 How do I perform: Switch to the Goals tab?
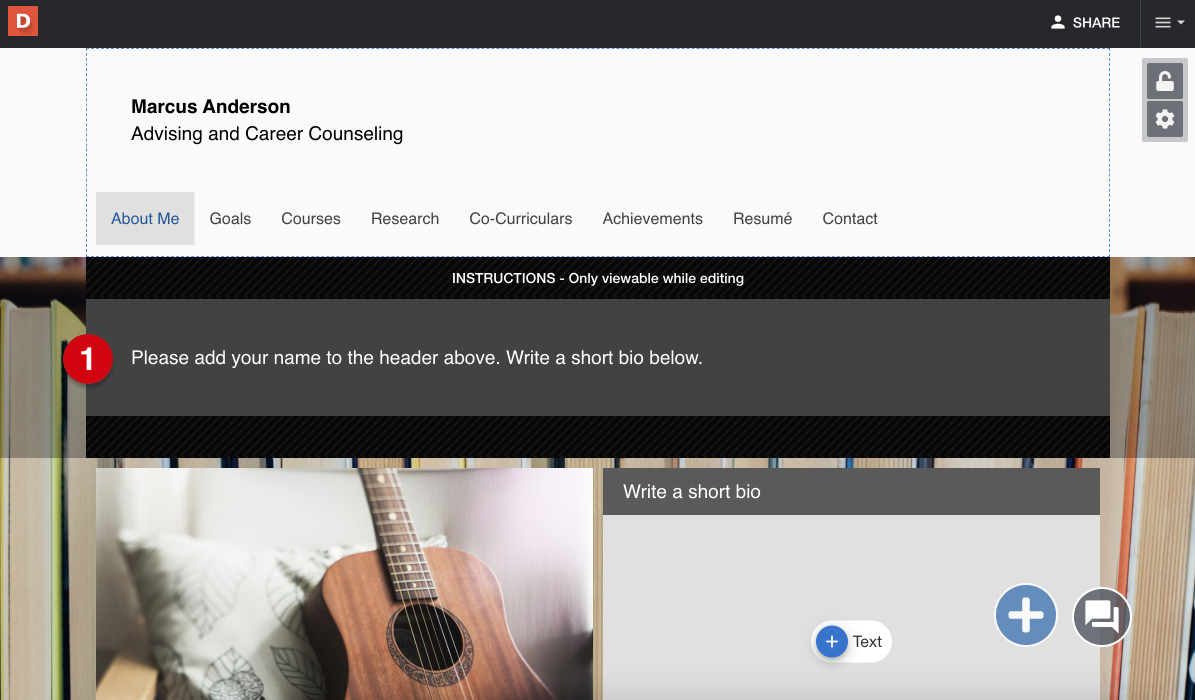point(230,219)
